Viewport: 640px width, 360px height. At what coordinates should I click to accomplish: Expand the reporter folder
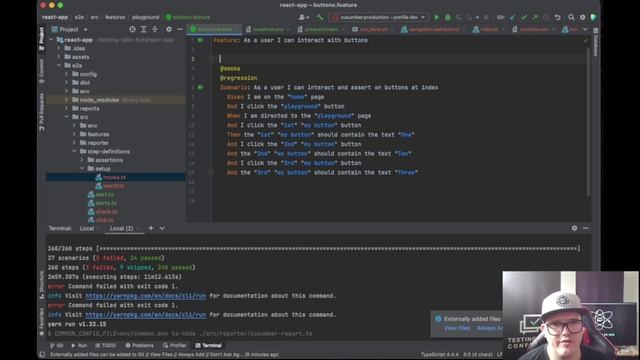[x=74, y=143]
